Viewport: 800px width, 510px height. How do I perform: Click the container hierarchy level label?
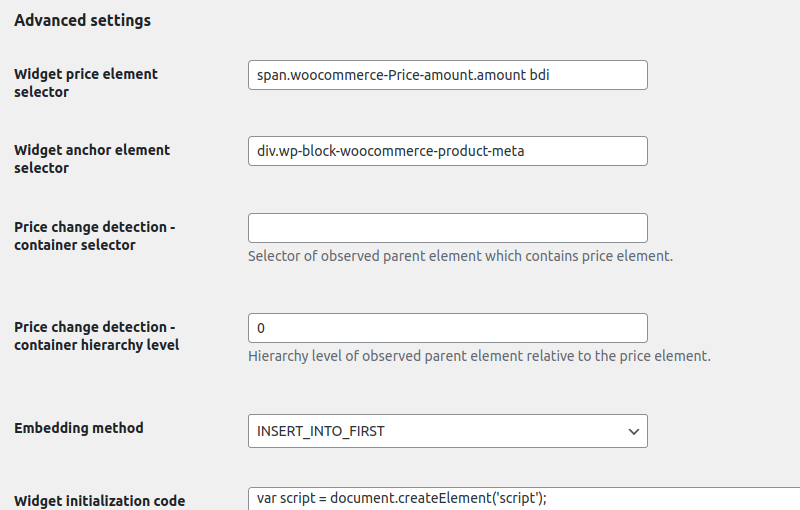(97, 336)
